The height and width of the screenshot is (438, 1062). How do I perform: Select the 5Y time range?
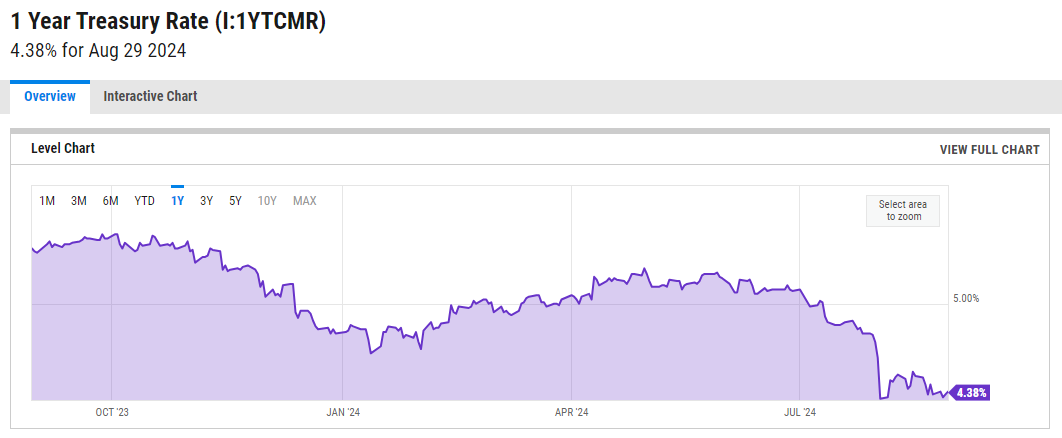point(235,200)
